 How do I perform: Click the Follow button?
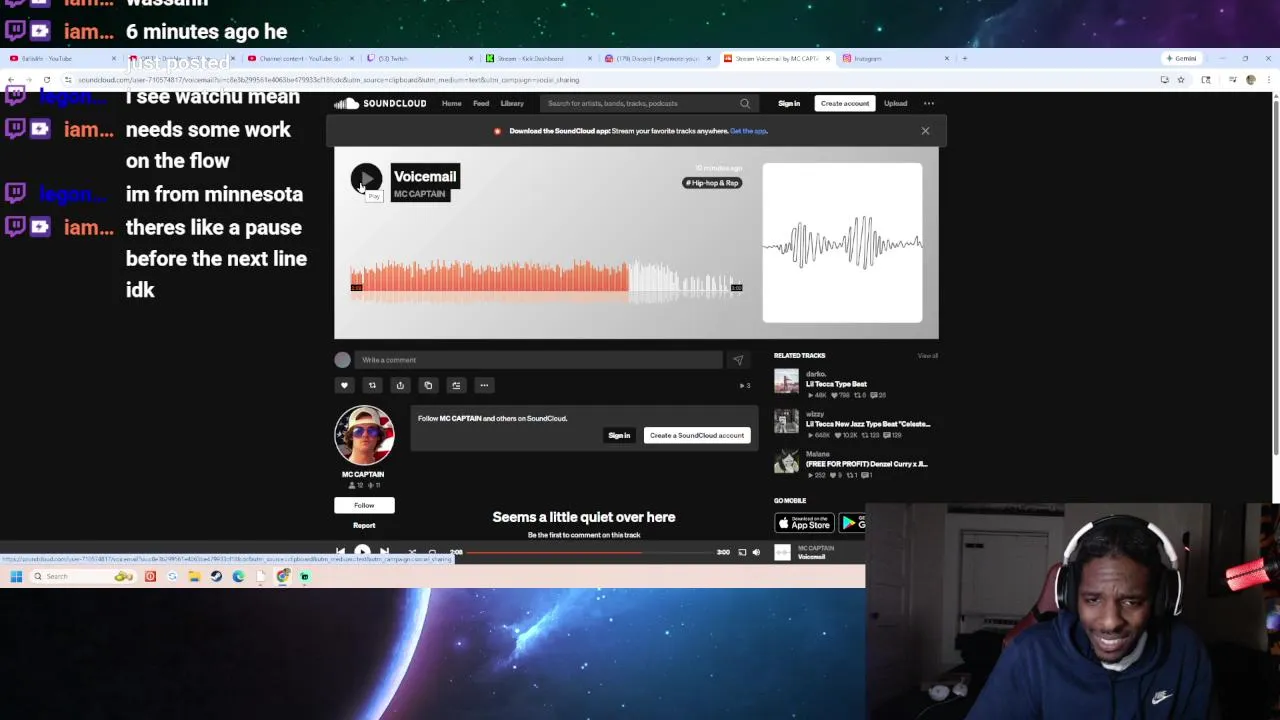click(x=364, y=505)
